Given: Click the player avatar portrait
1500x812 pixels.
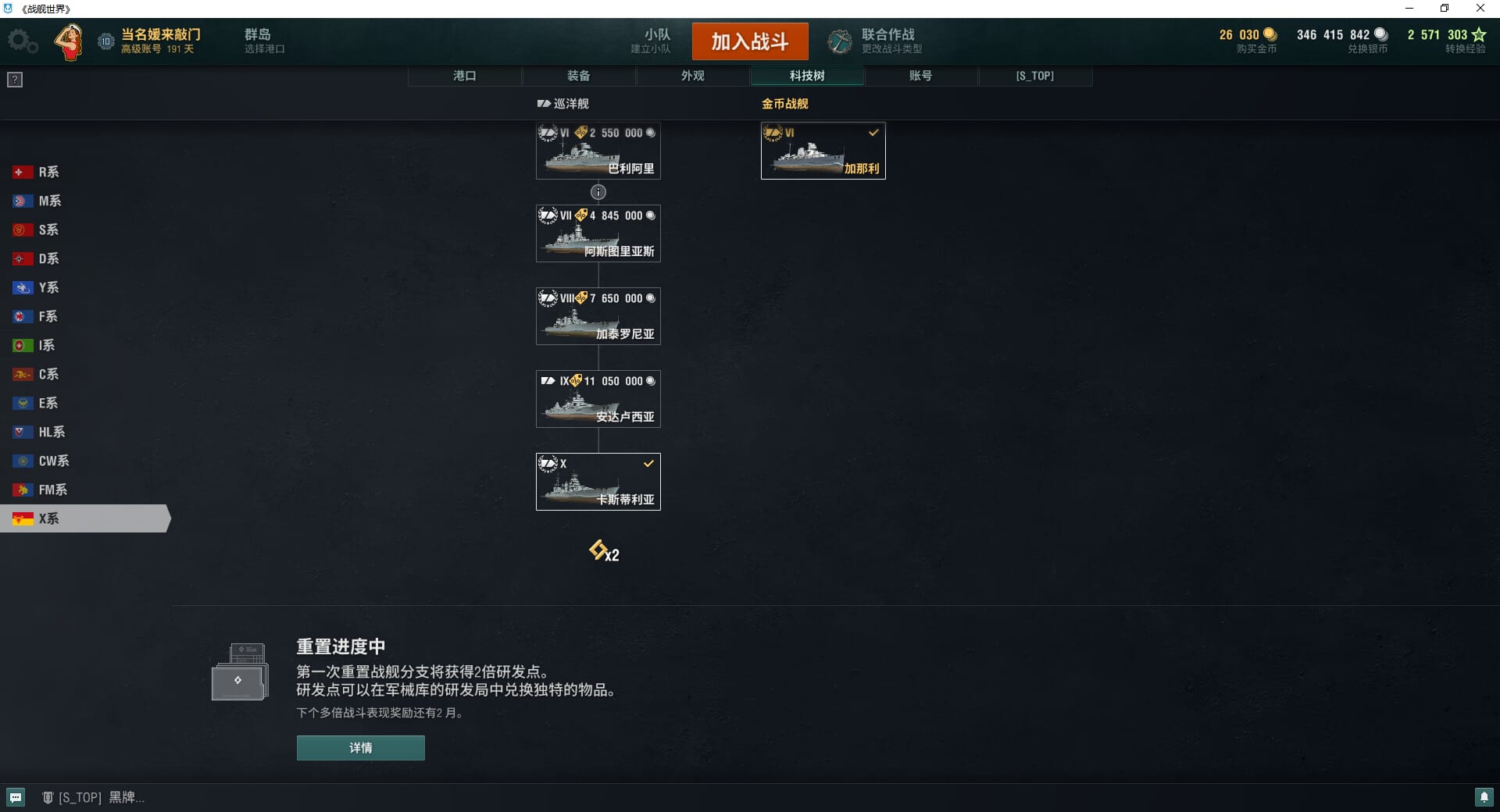Looking at the screenshot, I should (x=70, y=41).
